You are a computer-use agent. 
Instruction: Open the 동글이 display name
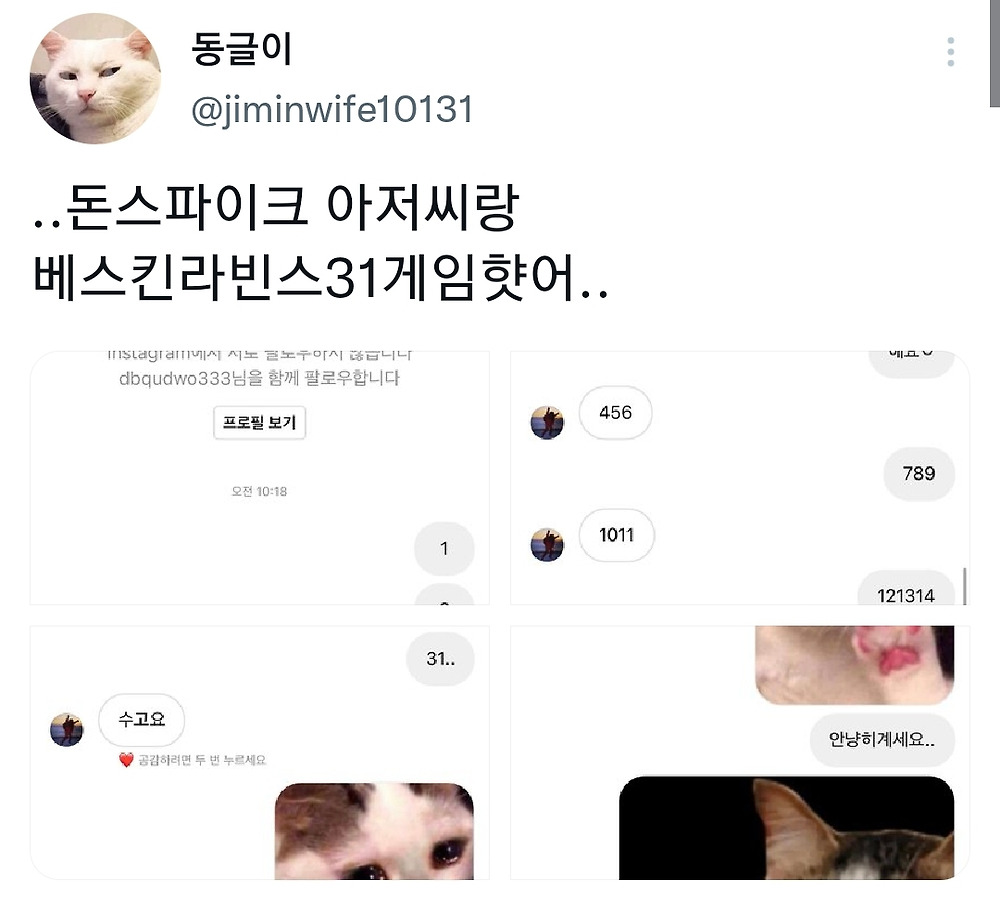coord(241,49)
